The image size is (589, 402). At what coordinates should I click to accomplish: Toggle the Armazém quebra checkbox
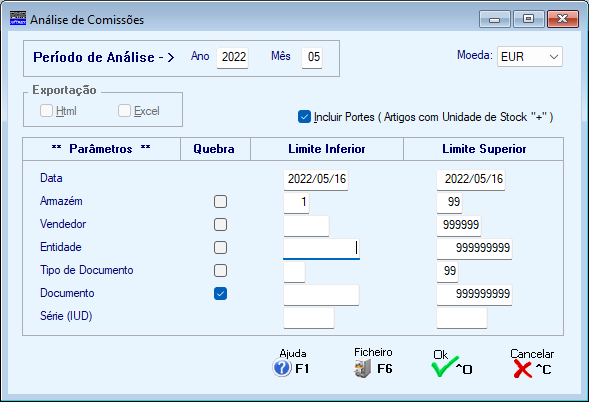coord(220,201)
